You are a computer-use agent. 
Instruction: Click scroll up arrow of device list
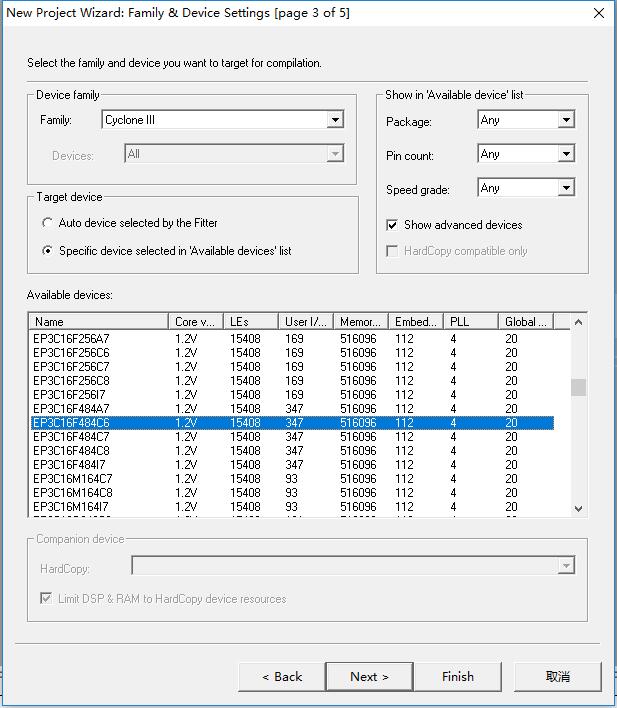pos(578,322)
